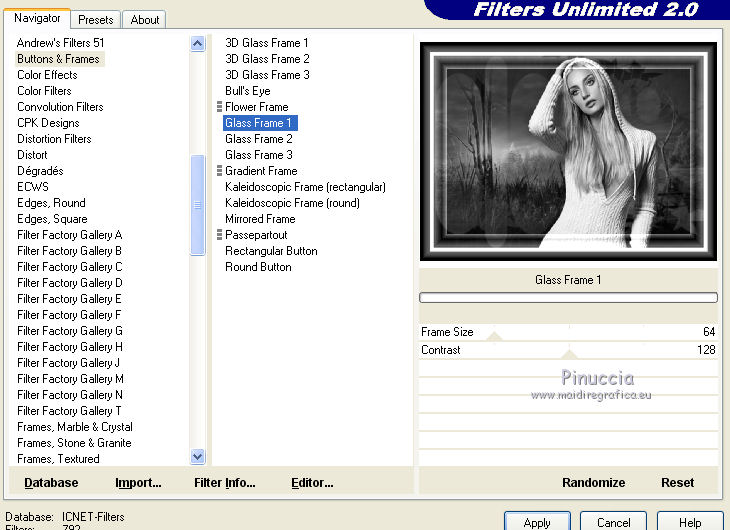
Task: Cancel the Filters Unlimited dialog
Action: (614, 522)
